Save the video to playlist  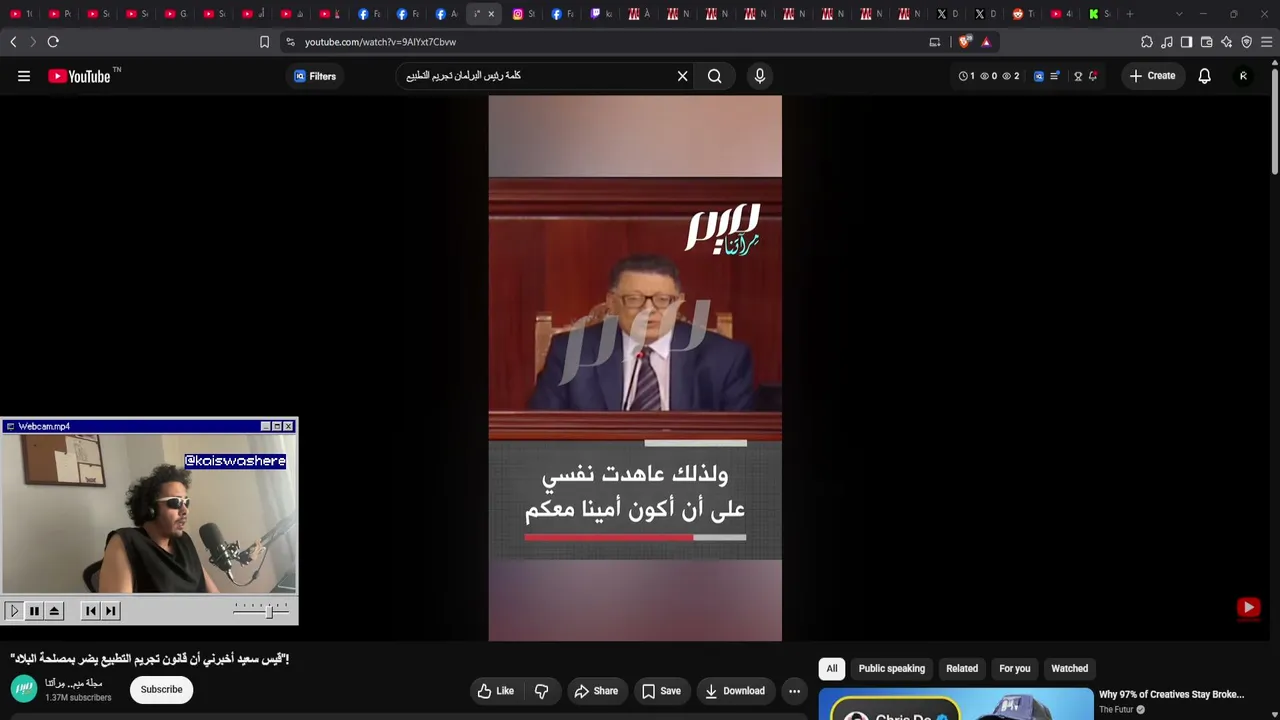click(x=662, y=691)
